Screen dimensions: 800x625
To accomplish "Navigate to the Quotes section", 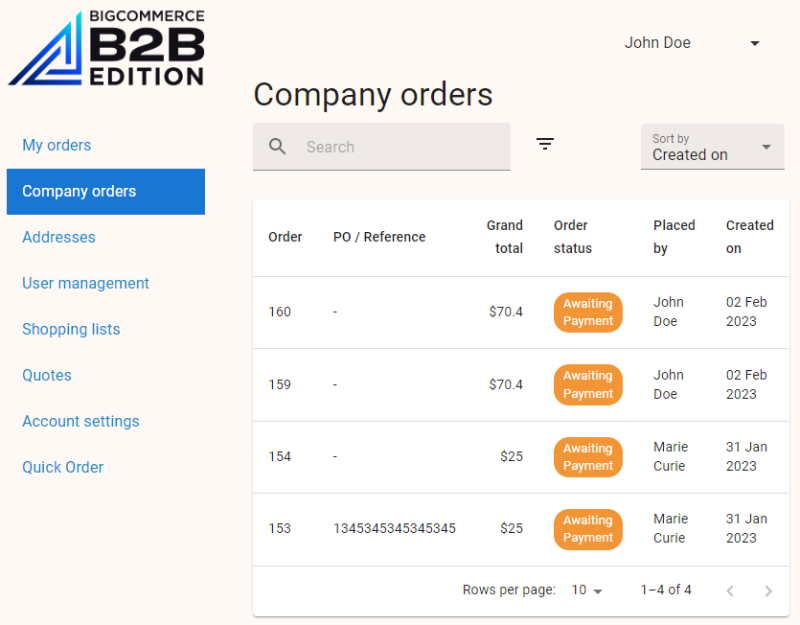I will coord(46,375).
